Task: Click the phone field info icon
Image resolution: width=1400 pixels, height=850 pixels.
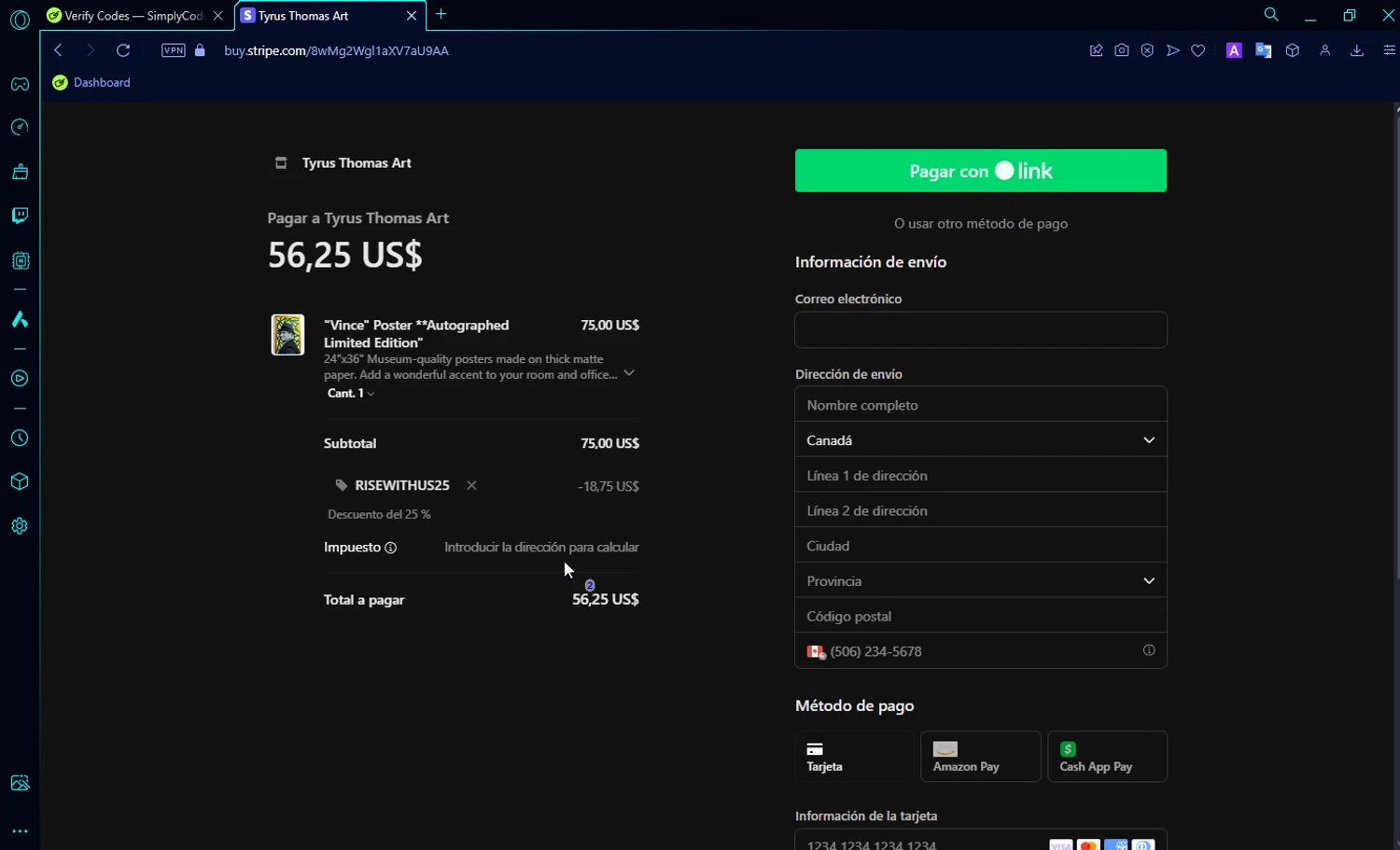Action: (1149, 650)
